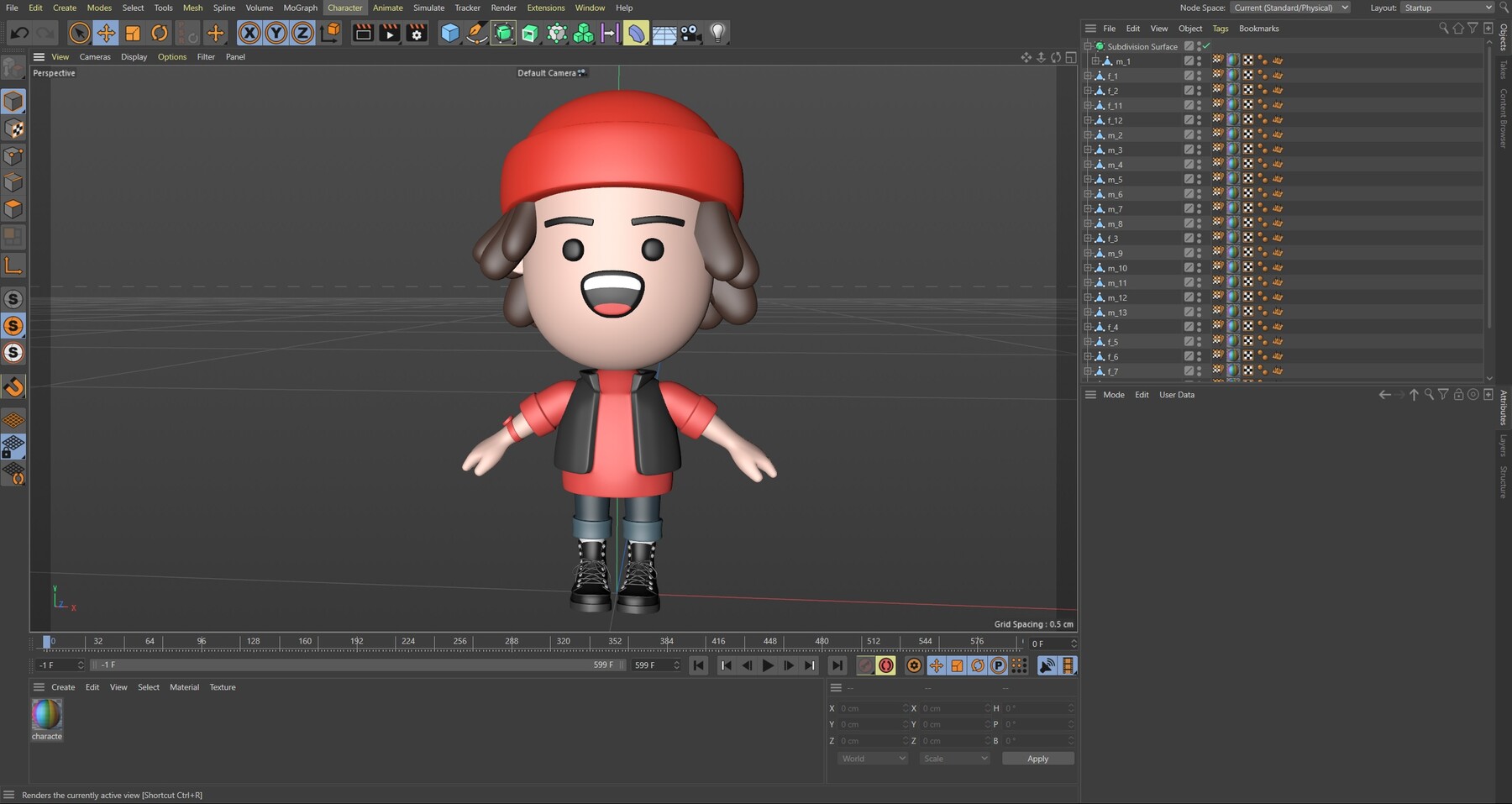The height and width of the screenshot is (804, 1512).
Task: Select the characte material thumbnail
Action: (x=47, y=714)
